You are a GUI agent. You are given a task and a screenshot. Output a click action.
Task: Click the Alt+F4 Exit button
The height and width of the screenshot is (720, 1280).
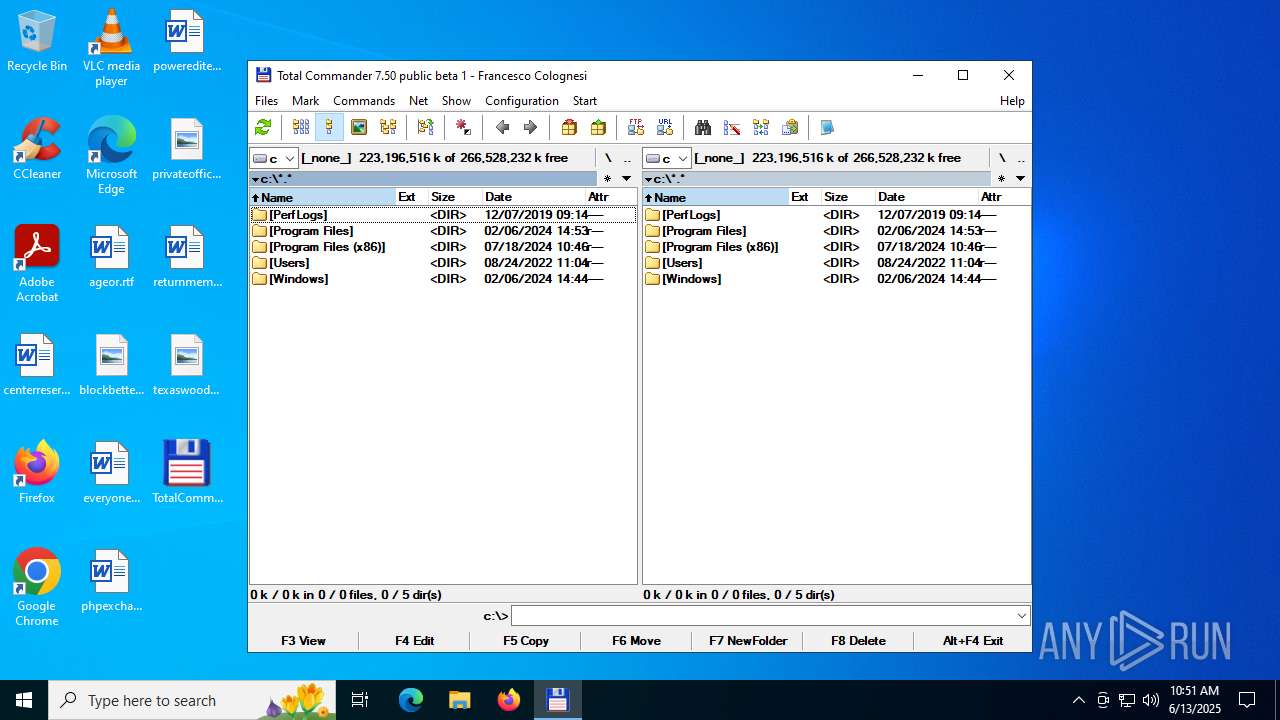pyautogui.click(x=973, y=641)
